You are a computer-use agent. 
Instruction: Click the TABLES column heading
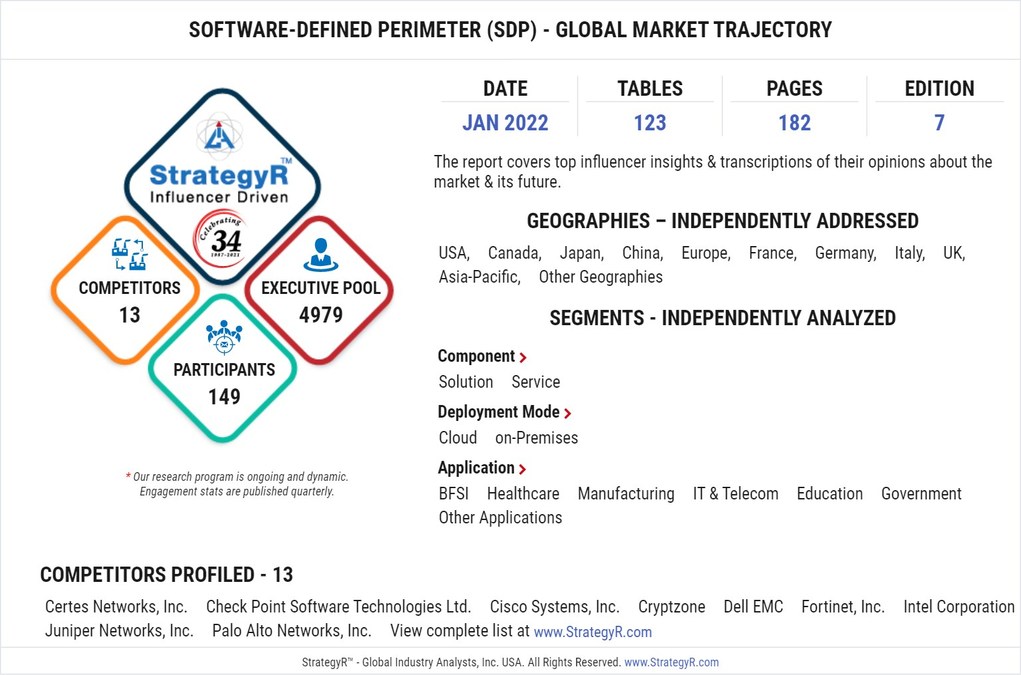coord(650,89)
